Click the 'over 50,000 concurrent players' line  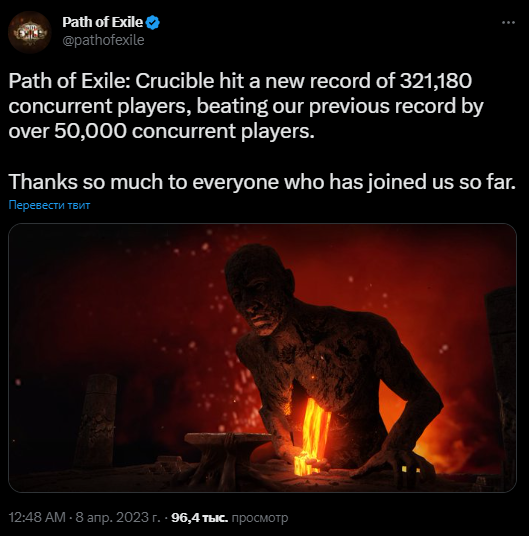pyautogui.click(x=161, y=131)
